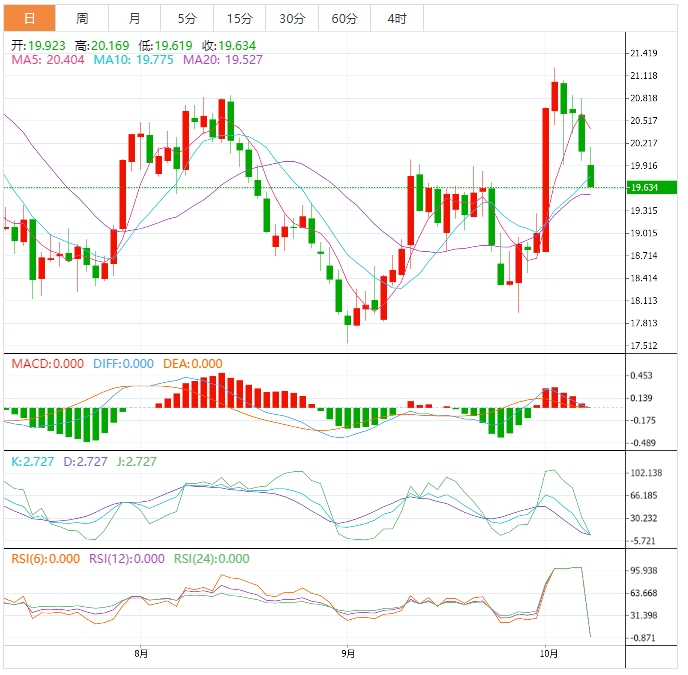Screen dimensions: 688x675
Task: Click the -5.721 KDJ axis value
Action: click(x=642, y=541)
